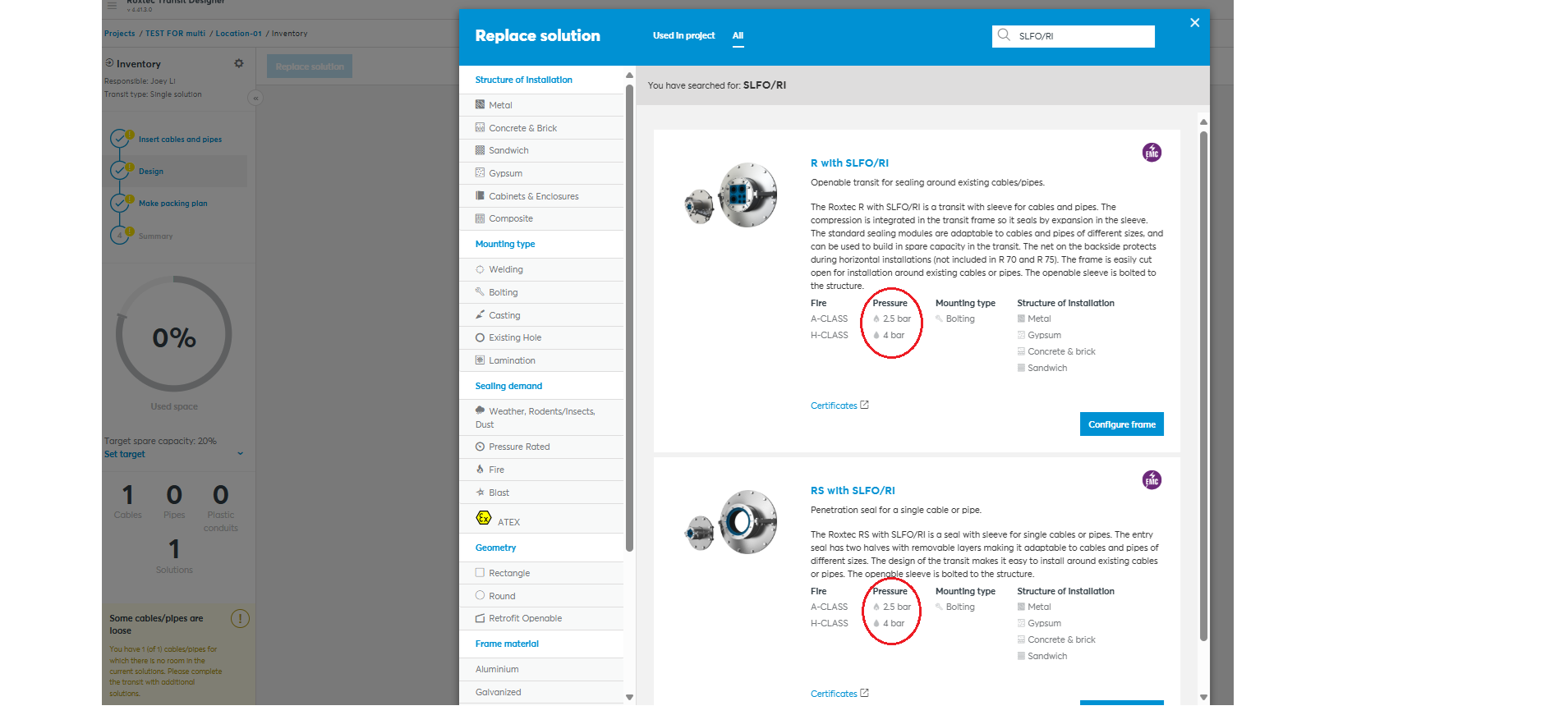Click the EMC badge on RS with SLFO/RI

coord(1152,480)
